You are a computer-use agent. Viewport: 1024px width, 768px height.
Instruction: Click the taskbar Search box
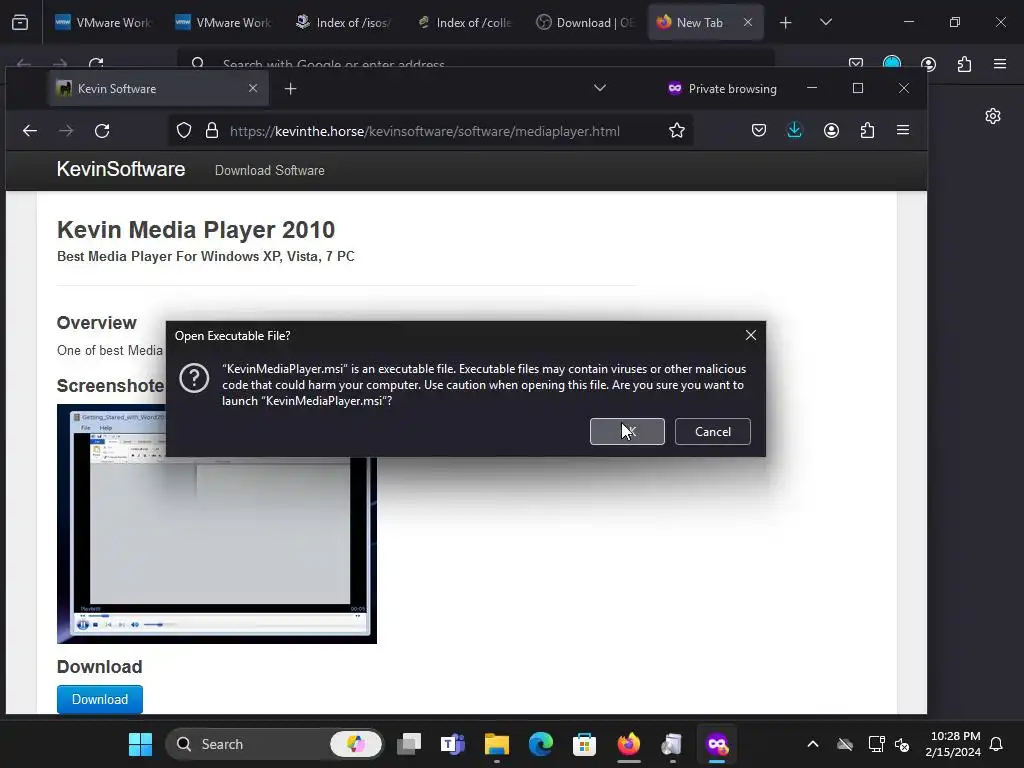274,744
